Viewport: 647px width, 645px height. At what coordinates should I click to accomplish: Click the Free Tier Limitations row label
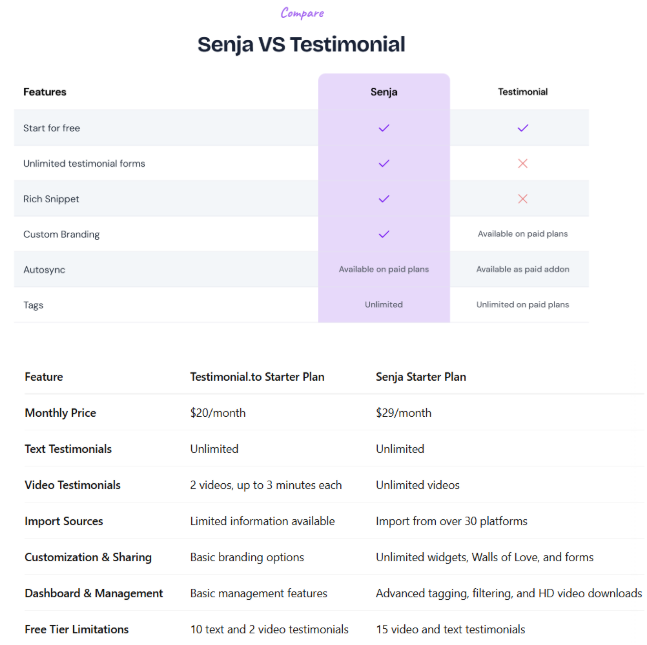coord(77,629)
